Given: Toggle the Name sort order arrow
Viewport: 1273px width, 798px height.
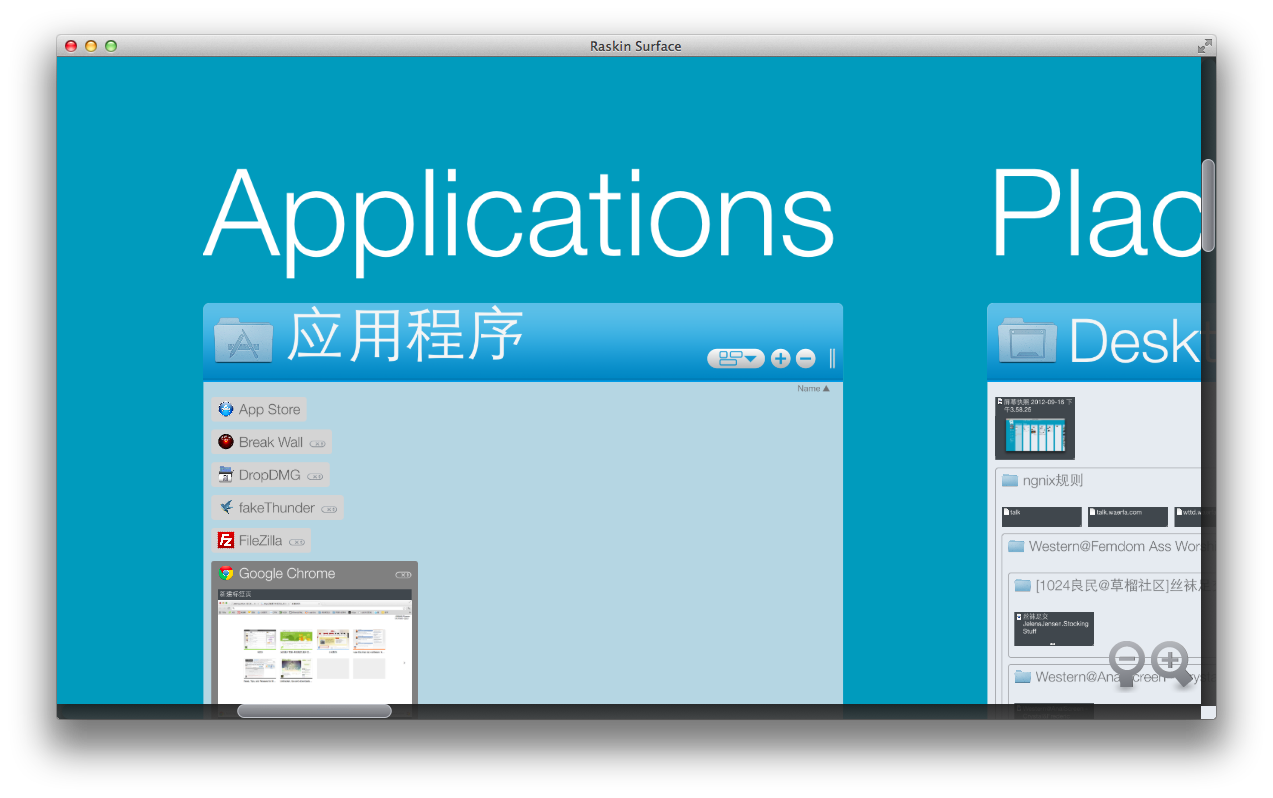Looking at the screenshot, I should pyautogui.click(x=826, y=389).
